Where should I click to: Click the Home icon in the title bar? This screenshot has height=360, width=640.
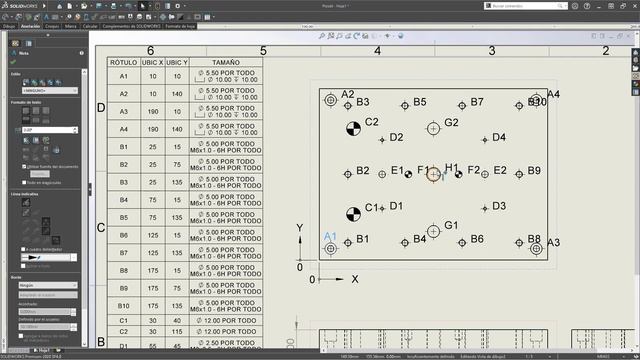pos(60,6)
